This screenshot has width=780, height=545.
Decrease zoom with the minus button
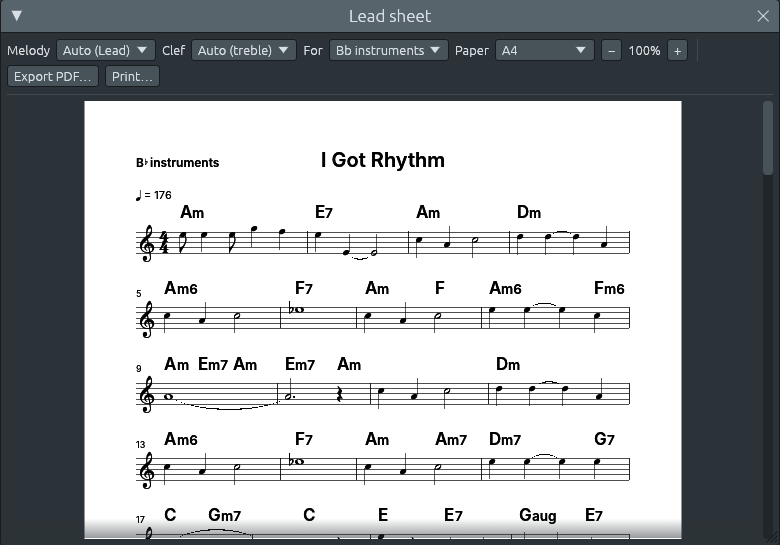(611, 51)
